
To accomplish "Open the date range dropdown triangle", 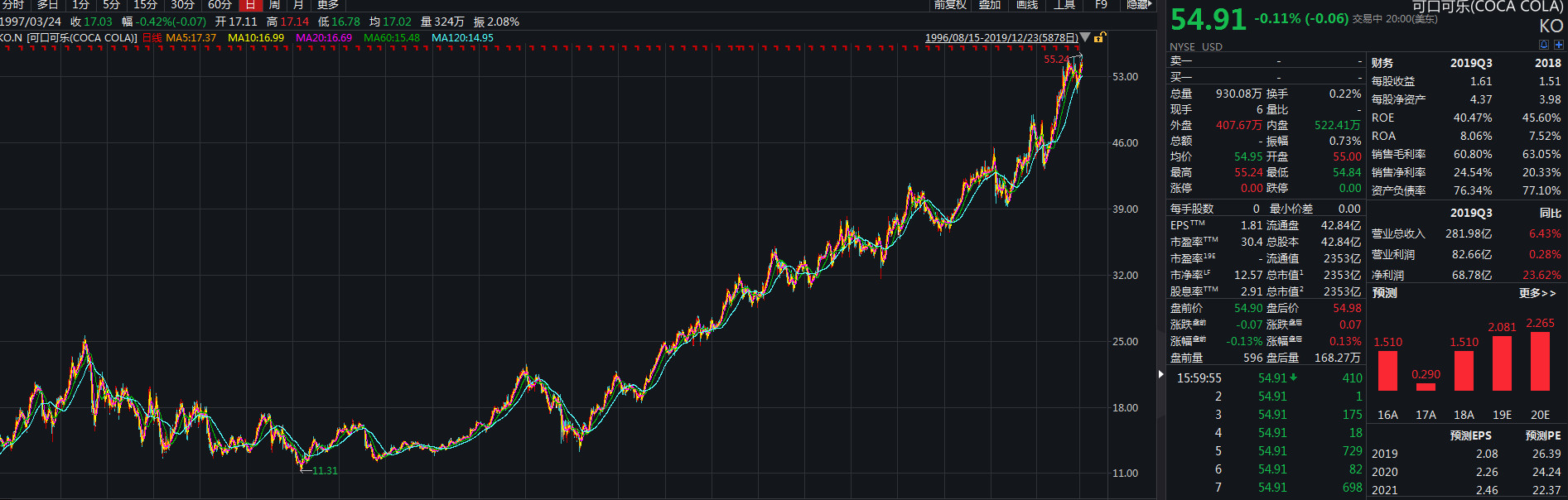I will click(x=1085, y=37).
